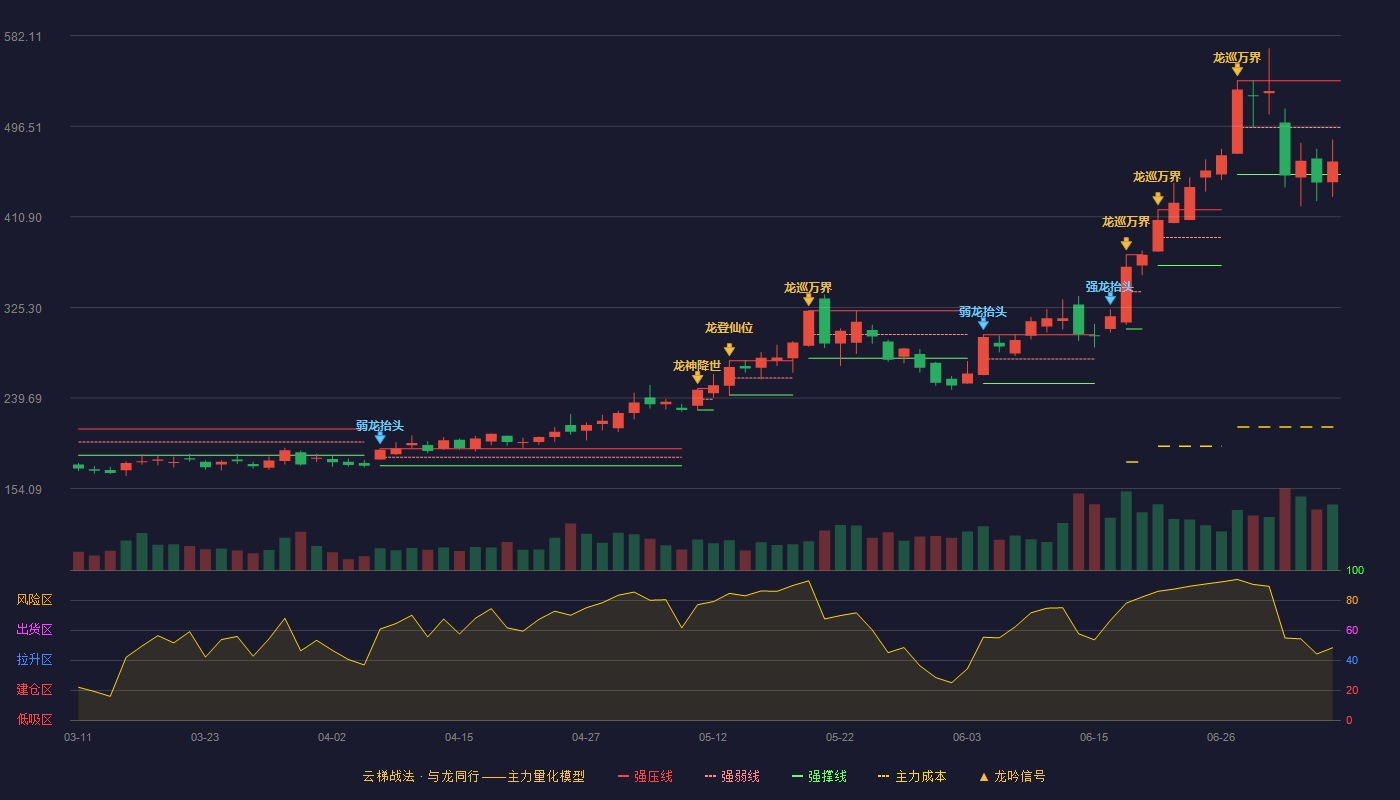
Task: Hide the 强撑线 series via legend
Action: tap(819, 776)
